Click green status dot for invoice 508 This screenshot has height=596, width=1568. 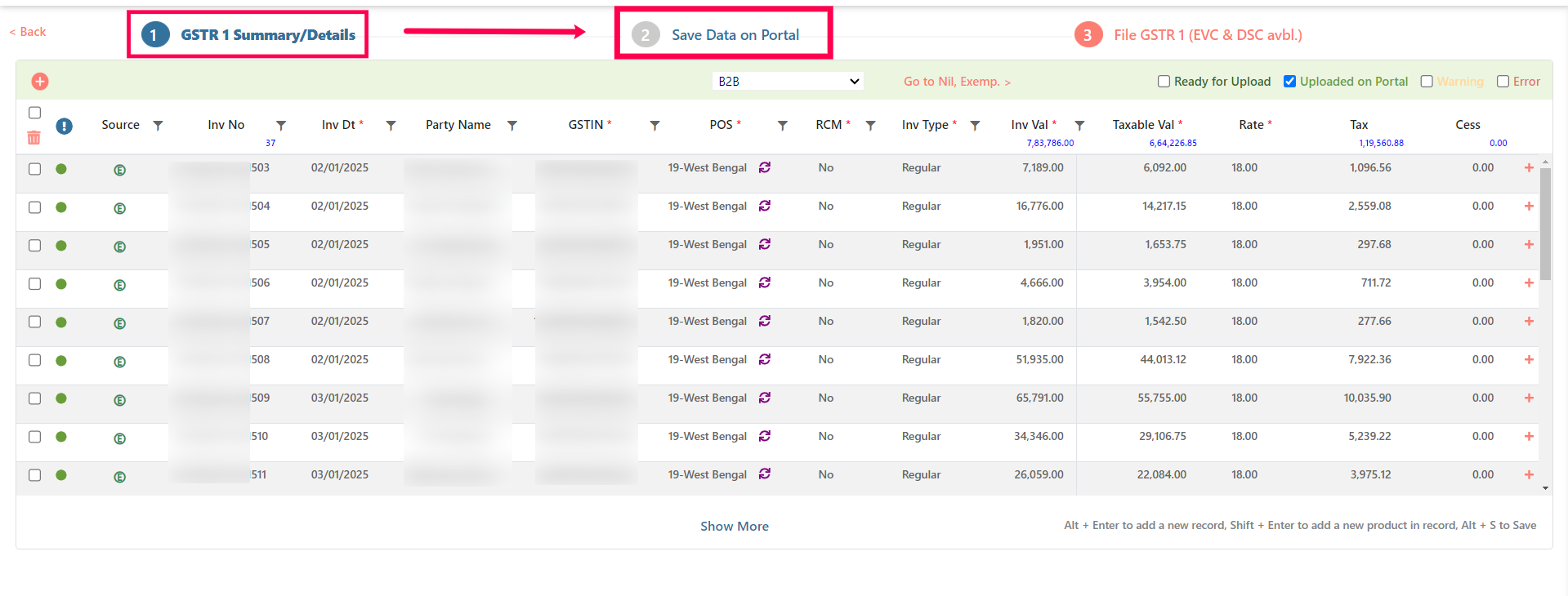point(61,361)
